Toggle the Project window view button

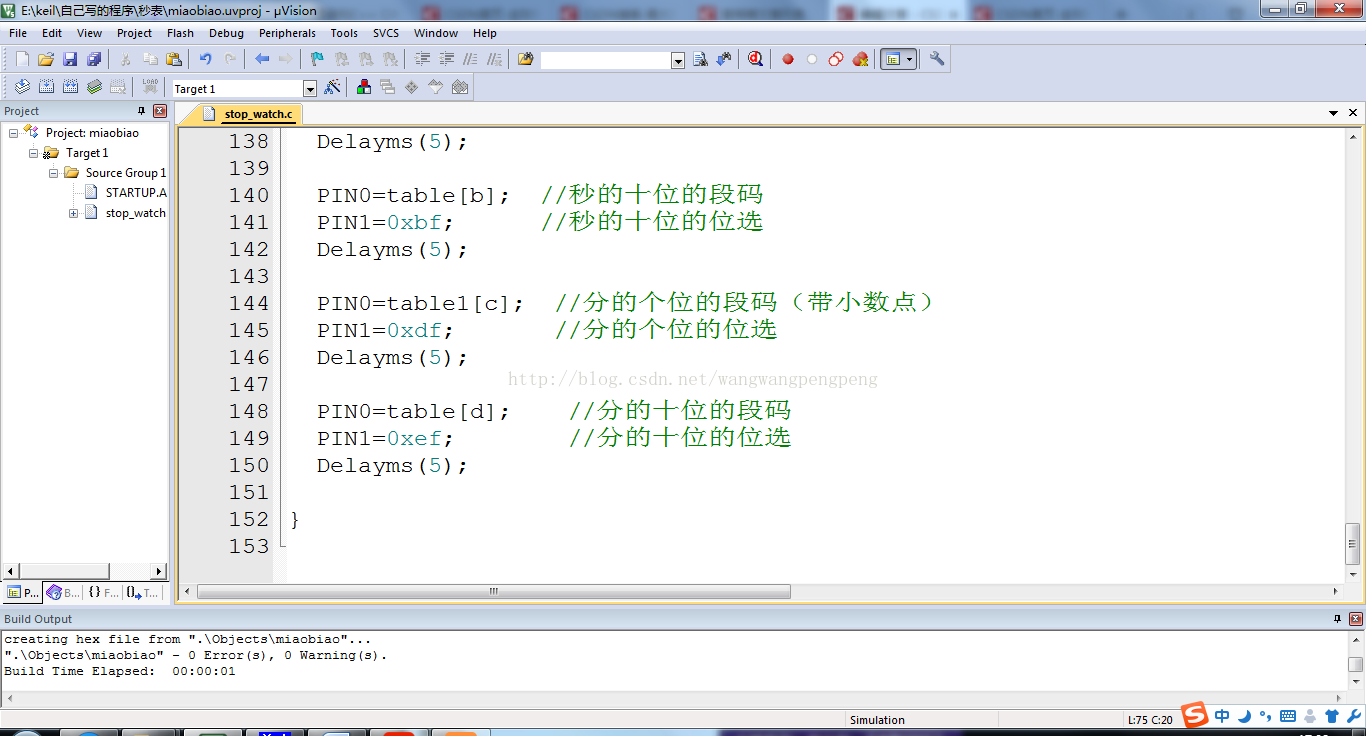(x=892, y=60)
